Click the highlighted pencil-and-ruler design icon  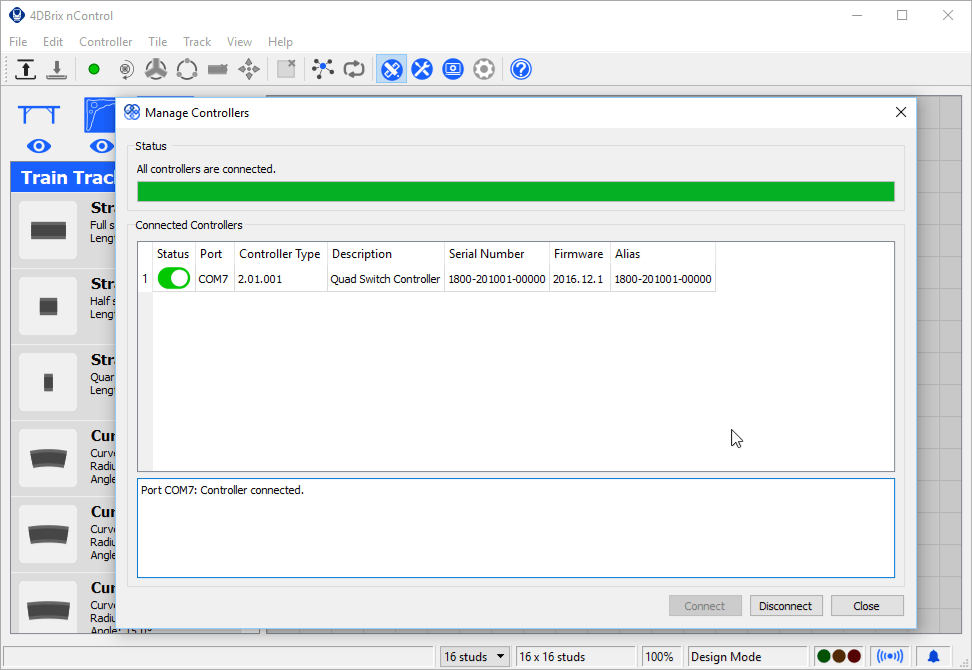[391, 69]
